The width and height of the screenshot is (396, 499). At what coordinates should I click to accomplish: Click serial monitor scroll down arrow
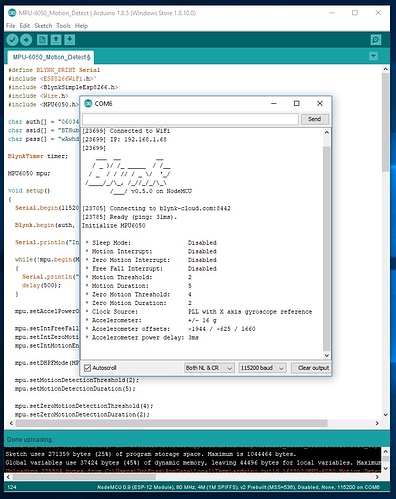[327, 355]
